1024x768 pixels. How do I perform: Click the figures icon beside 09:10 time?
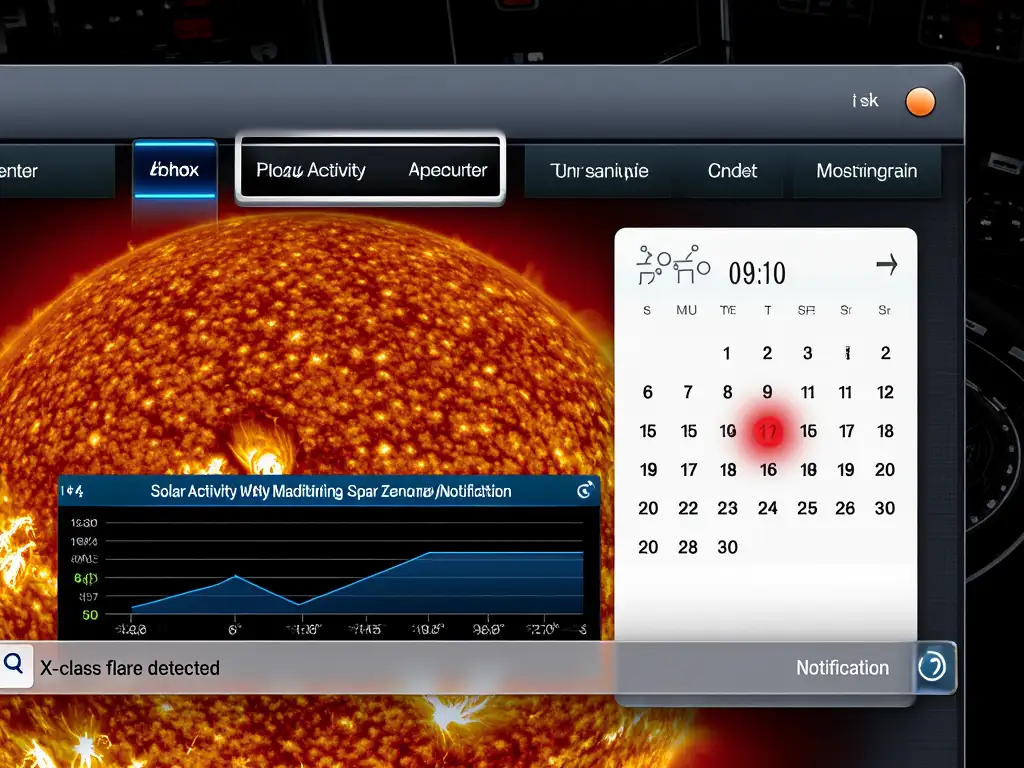(673, 265)
